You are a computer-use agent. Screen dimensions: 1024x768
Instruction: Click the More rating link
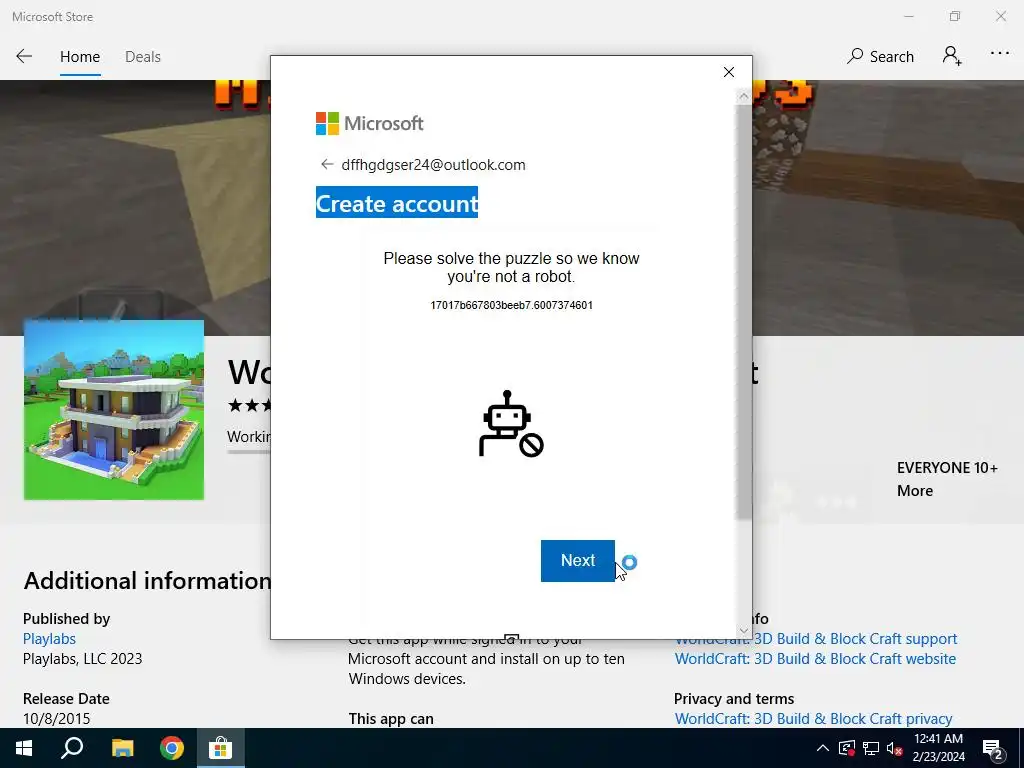click(x=915, y=490)
